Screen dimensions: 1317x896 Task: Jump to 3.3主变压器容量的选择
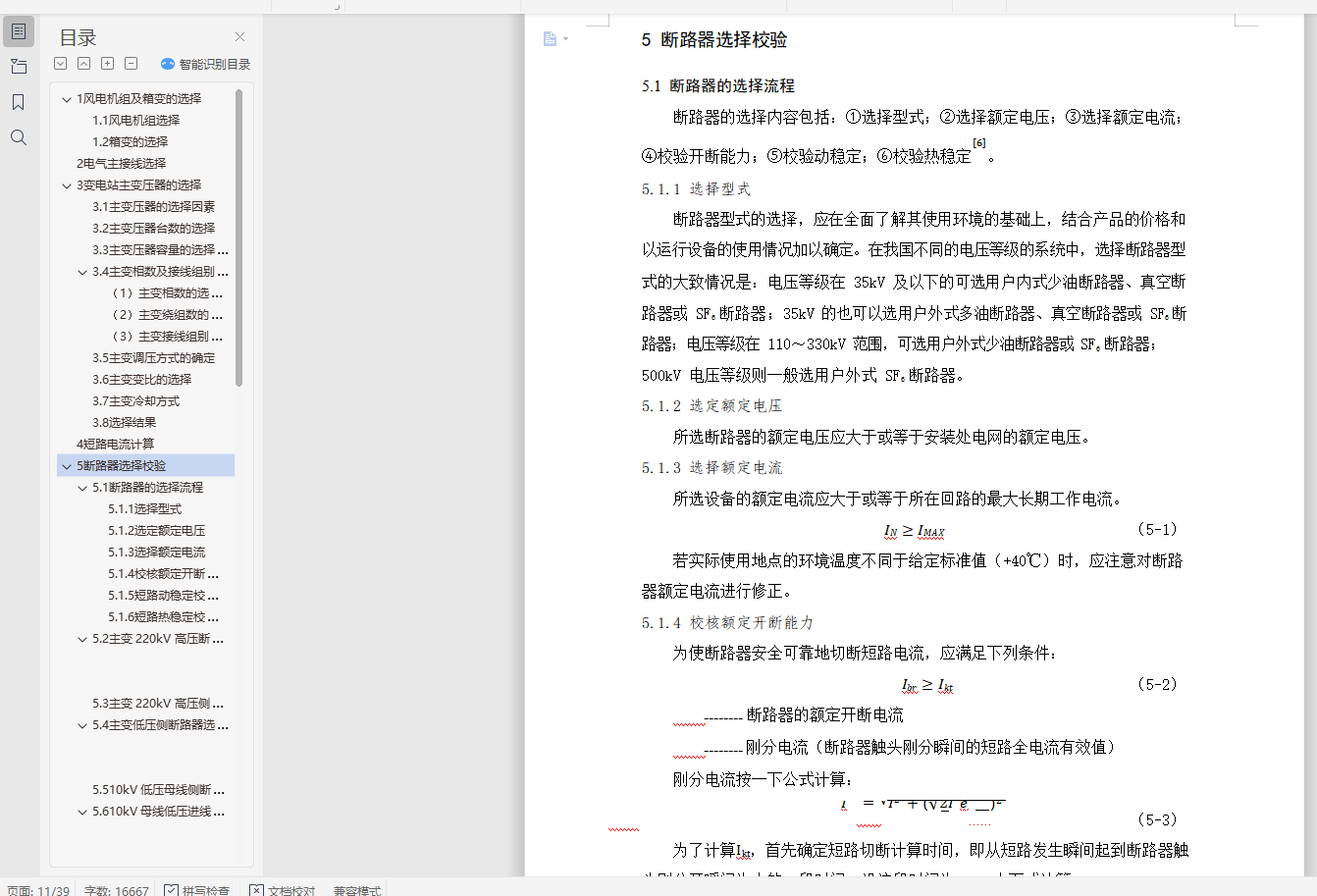(x=161, y=249)
